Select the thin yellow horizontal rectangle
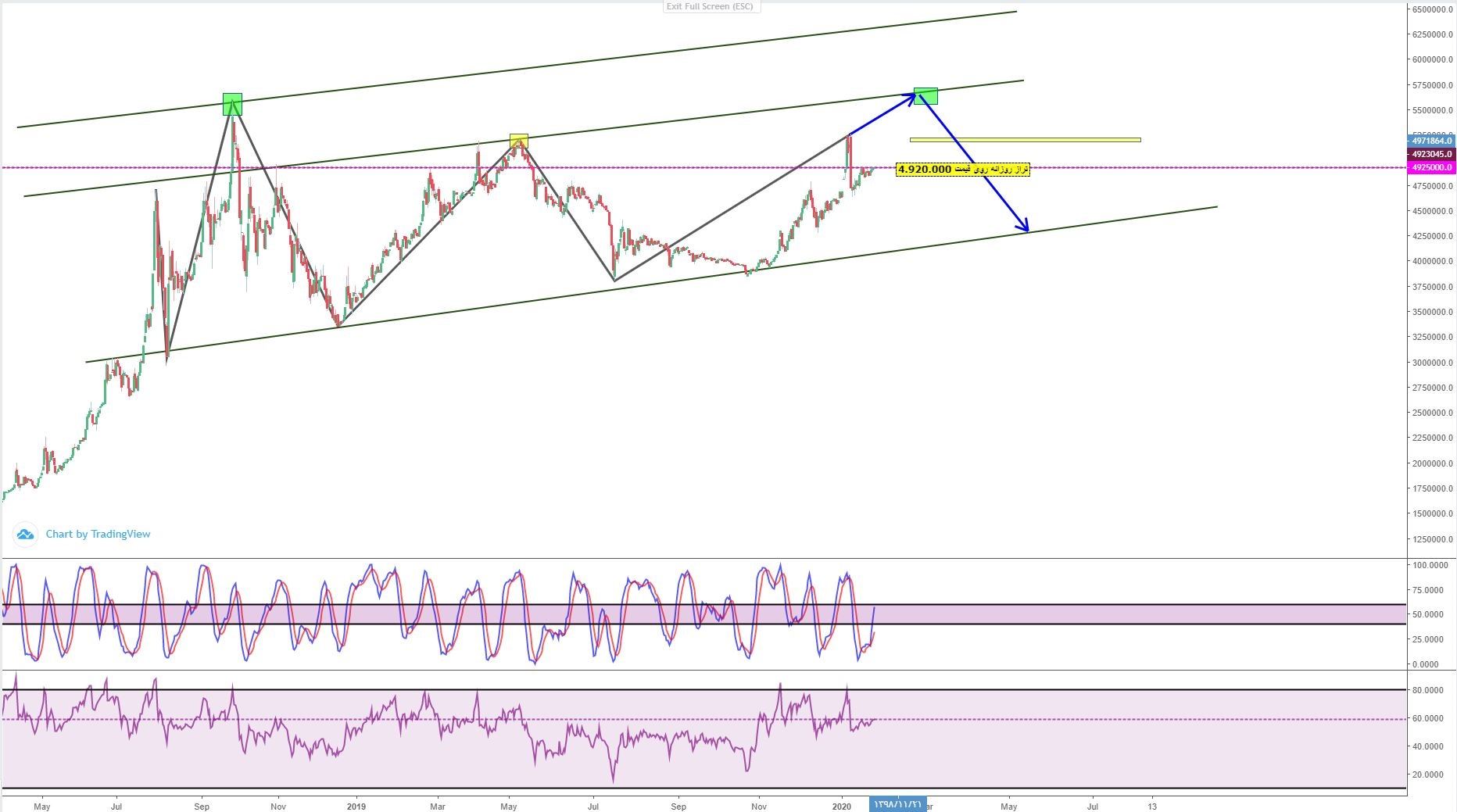1457x812 pixels. coord(1025,140)
